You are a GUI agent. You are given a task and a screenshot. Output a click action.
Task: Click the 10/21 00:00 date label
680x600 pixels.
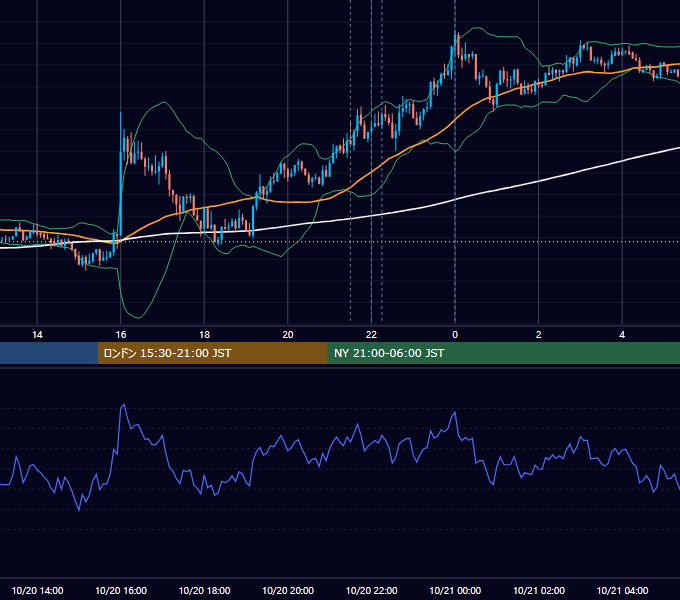click(x=455, y=590)
